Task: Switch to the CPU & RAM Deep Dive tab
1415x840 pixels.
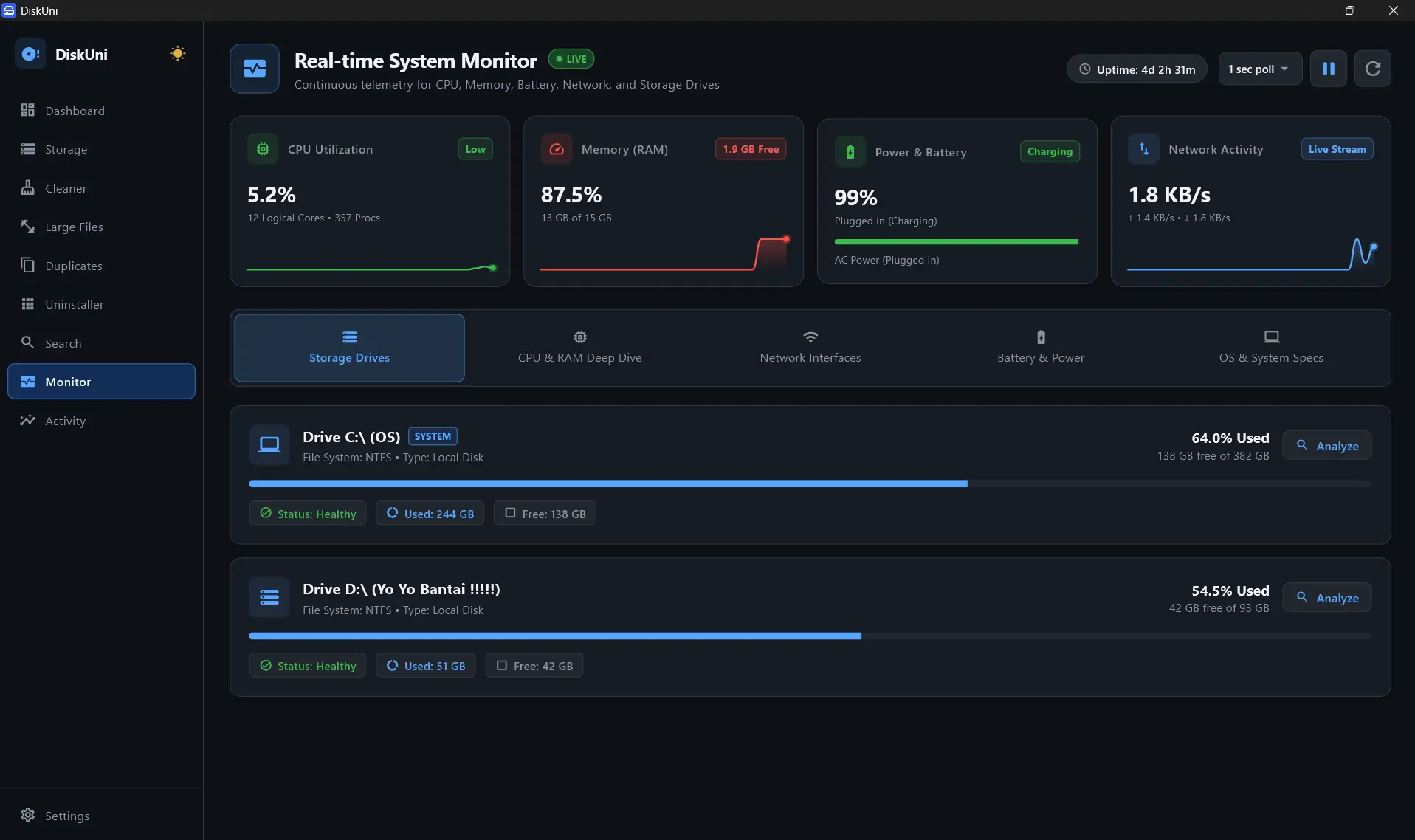Action: (580, 348)
